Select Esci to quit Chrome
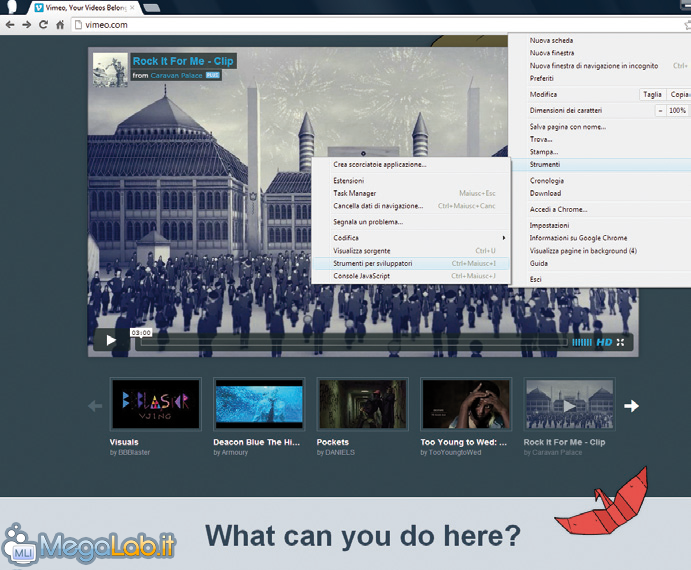Image resolution: width=691 pixels, height=570 pixels. point(535,279)
